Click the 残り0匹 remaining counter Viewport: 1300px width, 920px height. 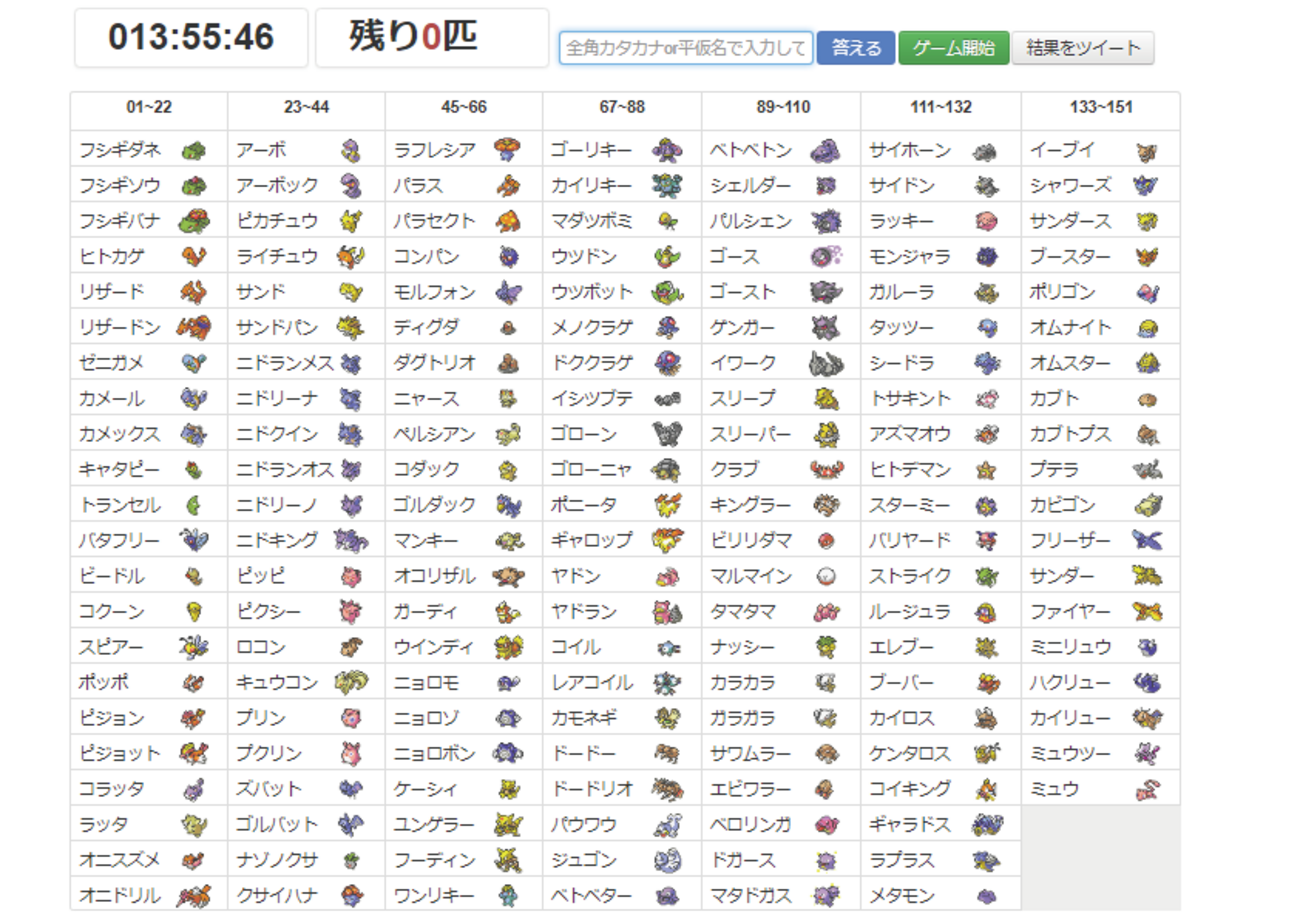coord(433,37)
